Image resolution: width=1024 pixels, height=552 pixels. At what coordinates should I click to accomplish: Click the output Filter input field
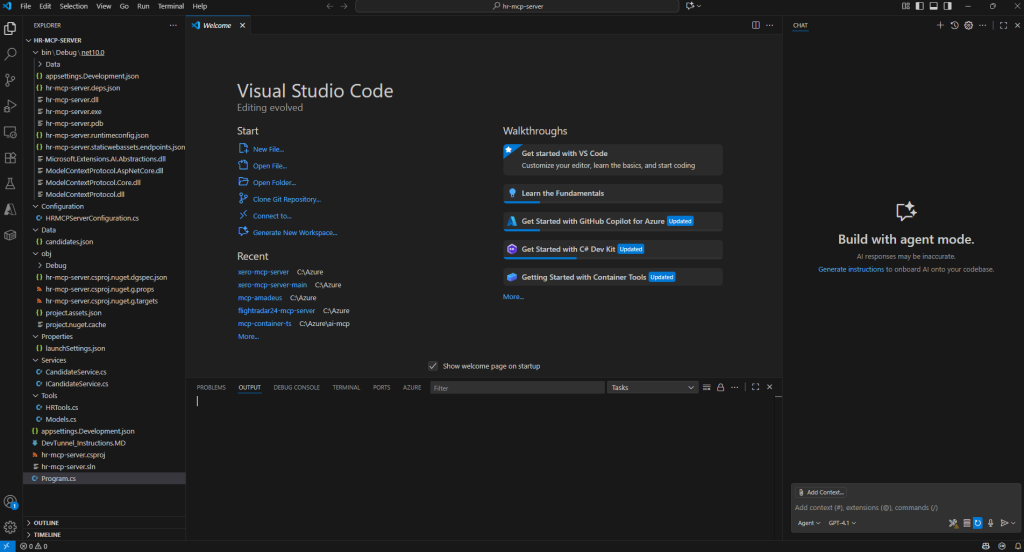pos(515,387)
